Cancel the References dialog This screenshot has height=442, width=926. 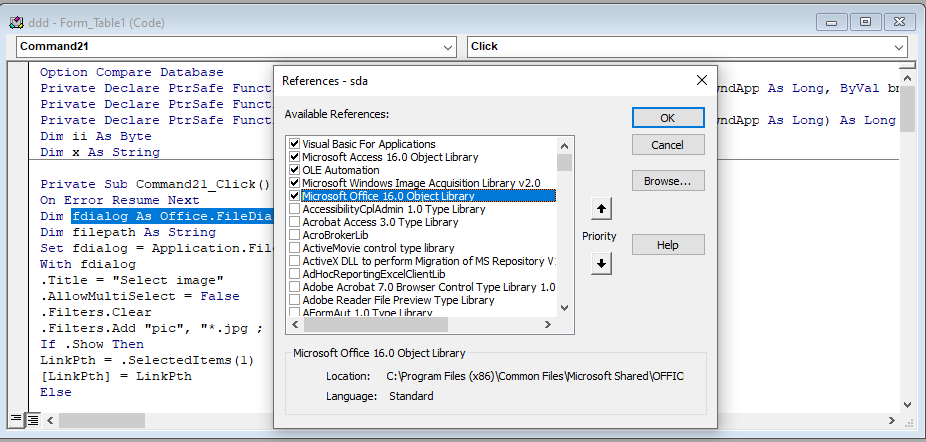pos(667,145)
